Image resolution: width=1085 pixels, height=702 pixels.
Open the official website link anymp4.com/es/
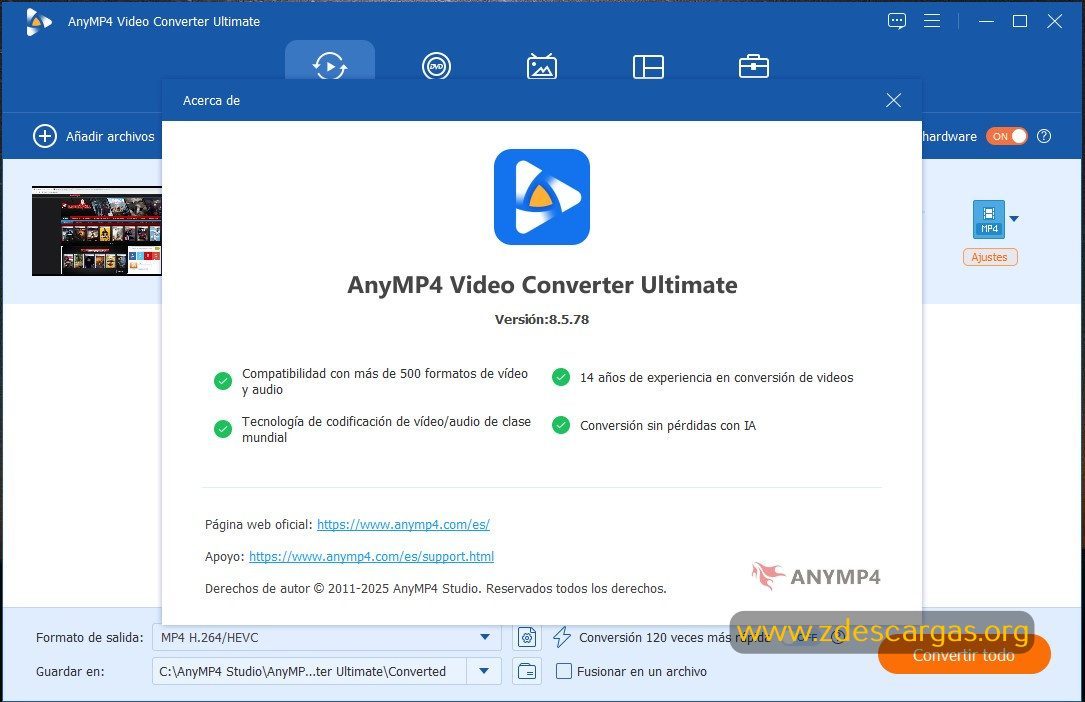click(x=403, y=524)
